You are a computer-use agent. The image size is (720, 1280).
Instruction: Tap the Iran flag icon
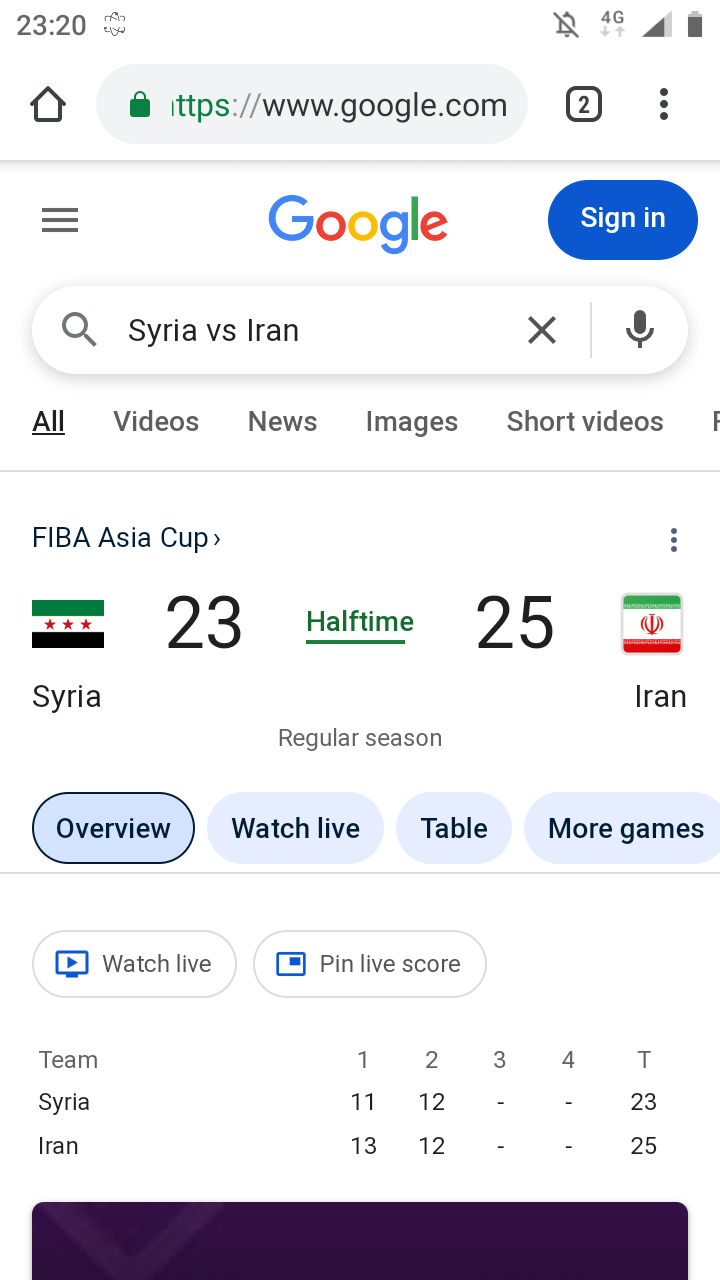point(652,624)
